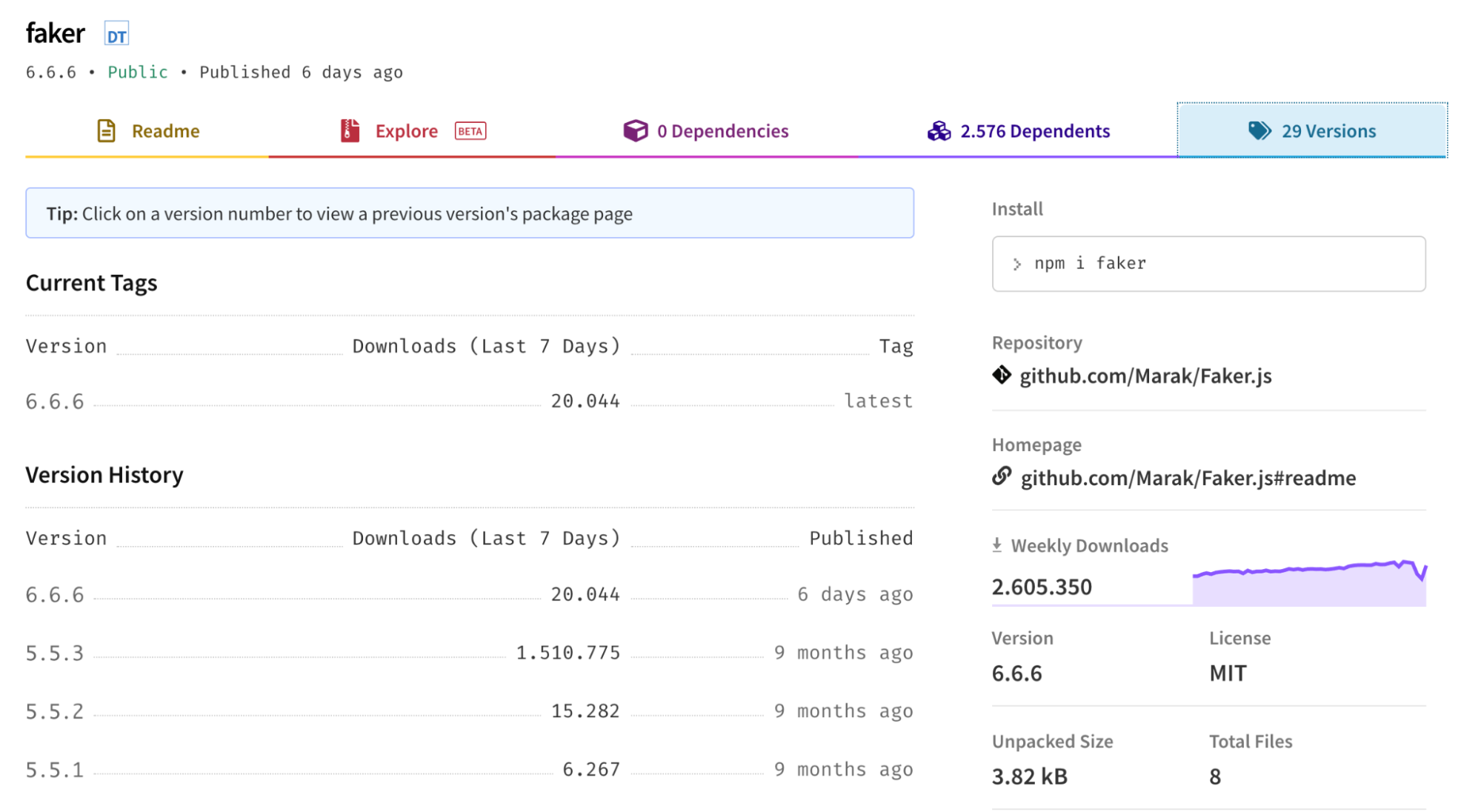
Task: Click the Tip banner about version numbers
Action: [x=470, y=213]
